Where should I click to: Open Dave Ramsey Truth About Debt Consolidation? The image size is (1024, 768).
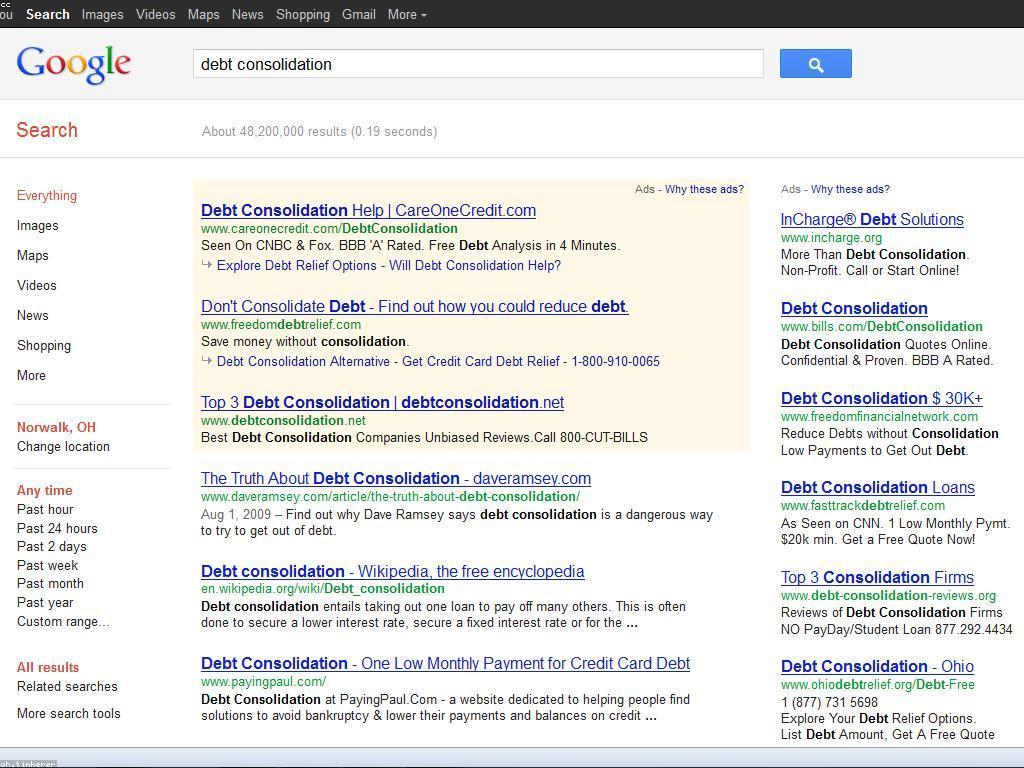click(395, 479)
